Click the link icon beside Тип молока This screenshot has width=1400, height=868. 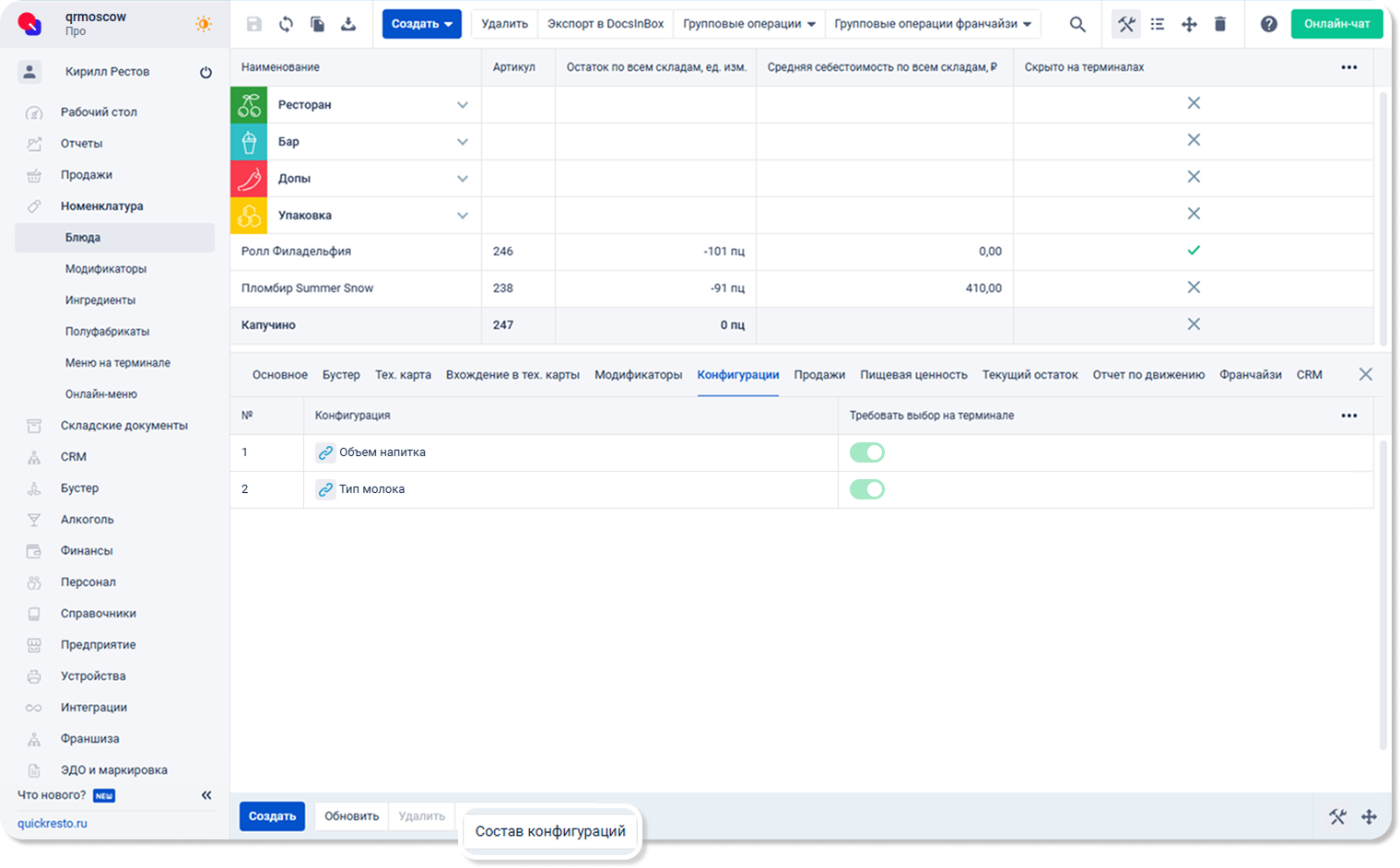click(325, 489)
